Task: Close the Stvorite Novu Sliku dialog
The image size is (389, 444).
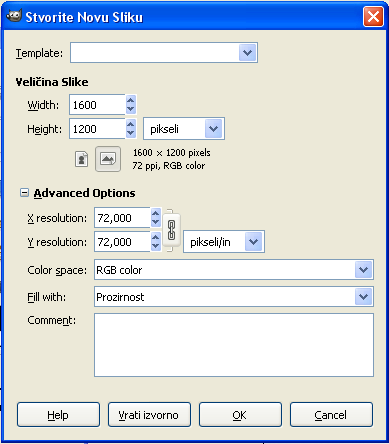Action: coord(373,16)
